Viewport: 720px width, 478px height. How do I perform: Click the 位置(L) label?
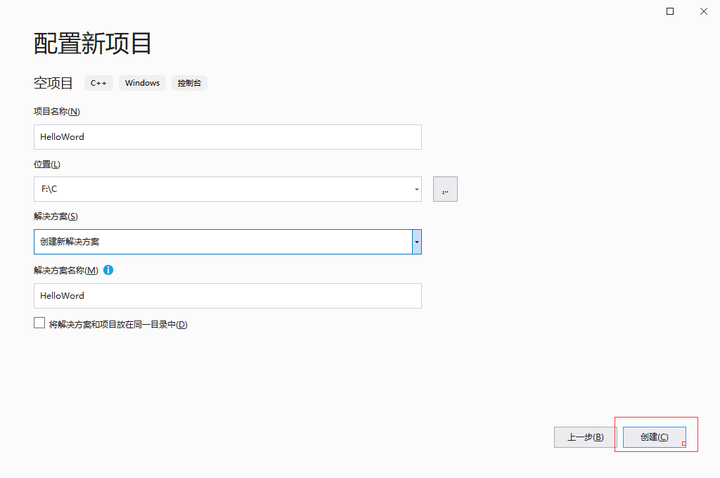(47, 164)
